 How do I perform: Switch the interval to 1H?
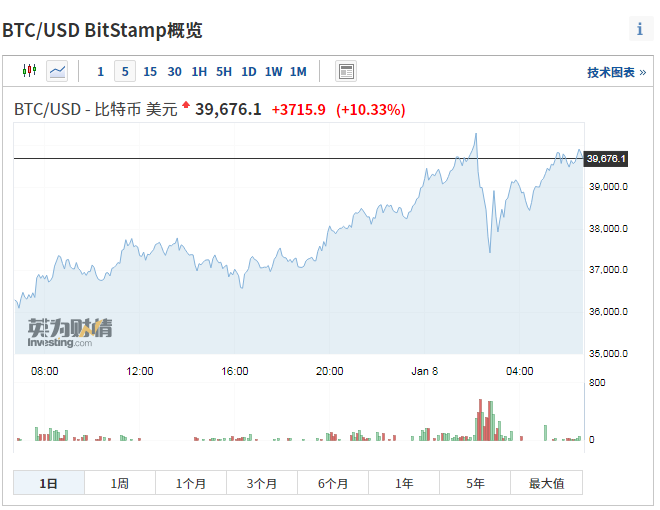click(x=199, y=71)
